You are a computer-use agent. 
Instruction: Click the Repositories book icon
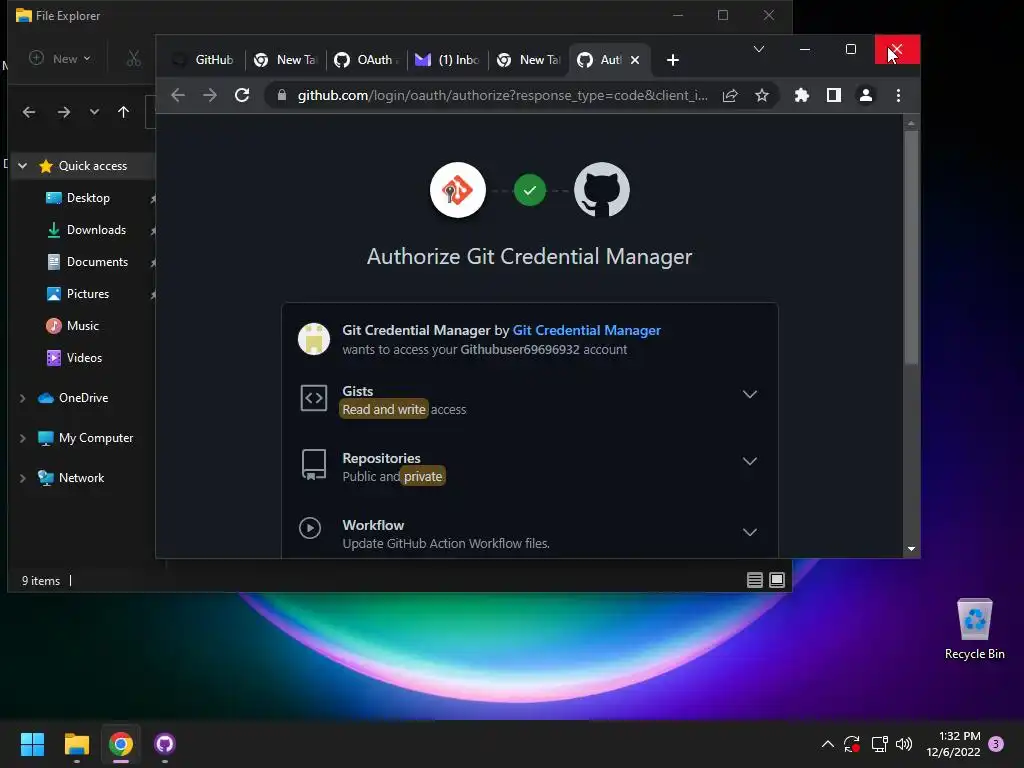coord(313,464)
